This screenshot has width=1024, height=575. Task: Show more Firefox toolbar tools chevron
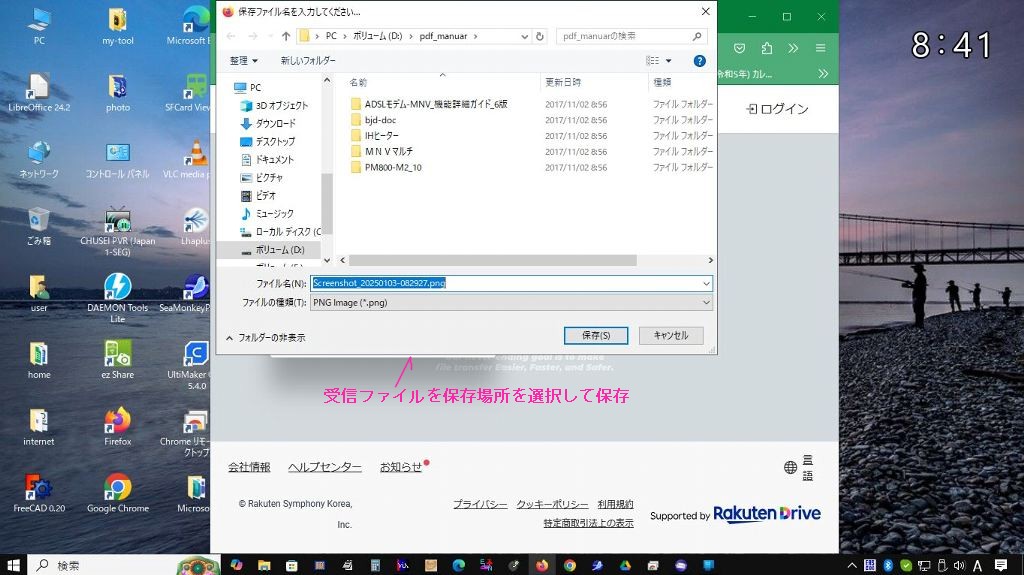point(793,48)
